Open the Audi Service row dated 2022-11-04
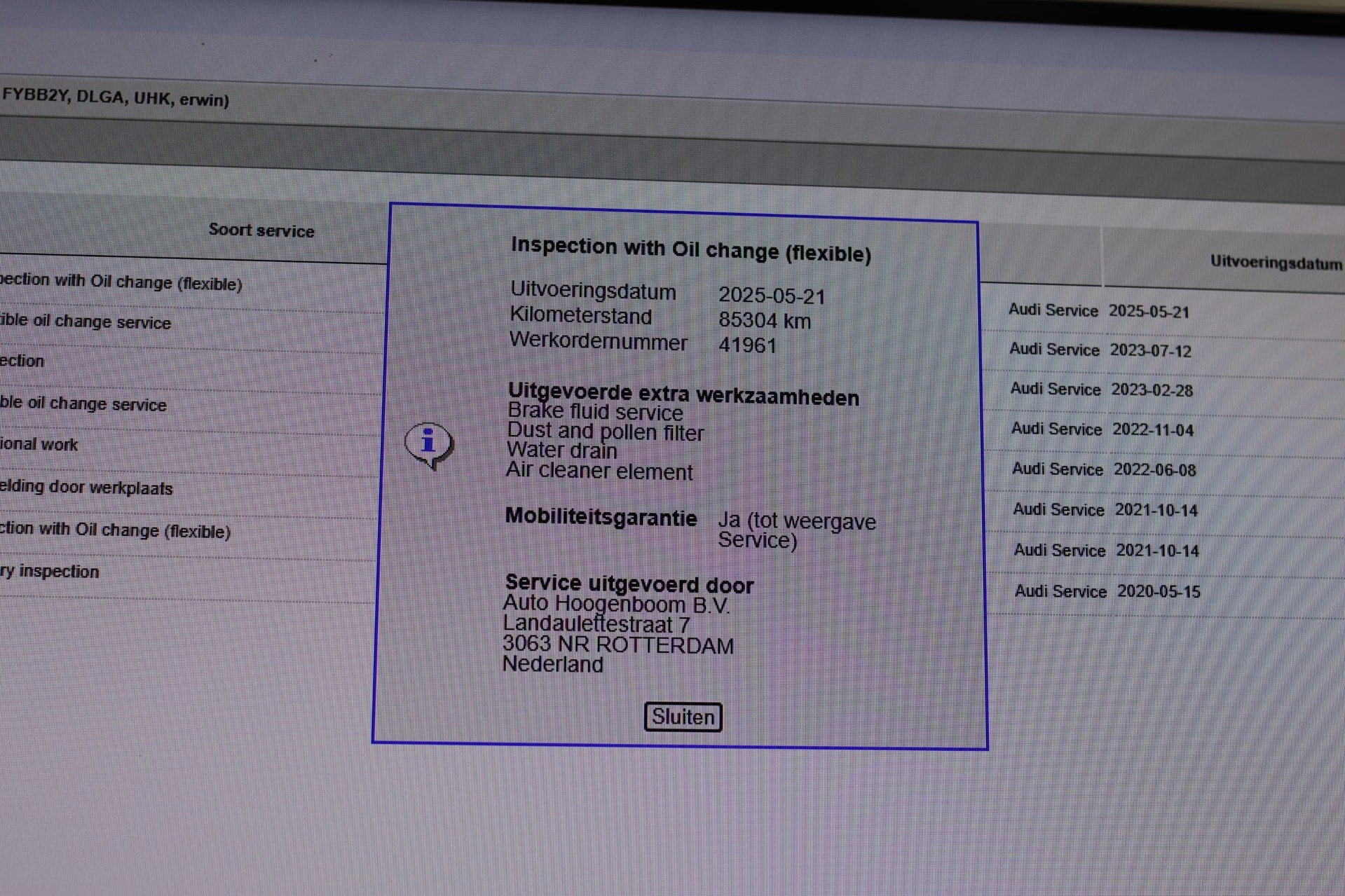Screen dimensions: 1345x896 (1102, 429)
